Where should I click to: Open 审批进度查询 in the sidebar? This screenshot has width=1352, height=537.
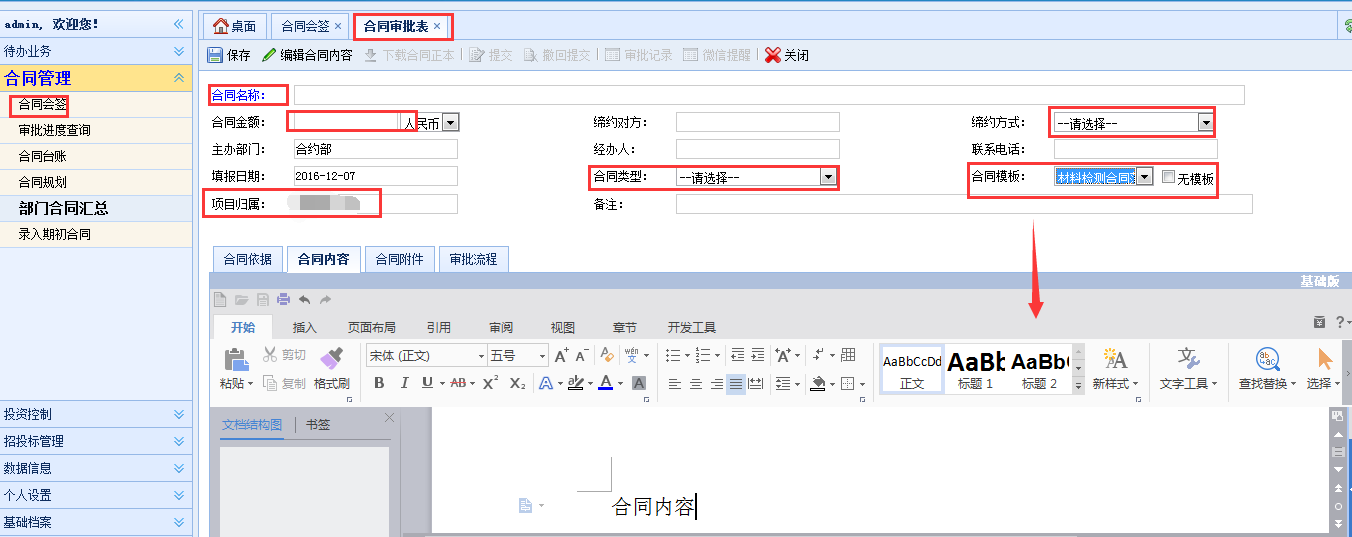tap(54, 130)
